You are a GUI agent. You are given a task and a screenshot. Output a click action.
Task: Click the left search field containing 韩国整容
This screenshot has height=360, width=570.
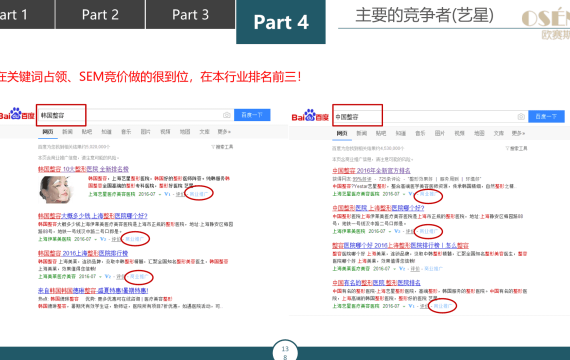point(61,115)
